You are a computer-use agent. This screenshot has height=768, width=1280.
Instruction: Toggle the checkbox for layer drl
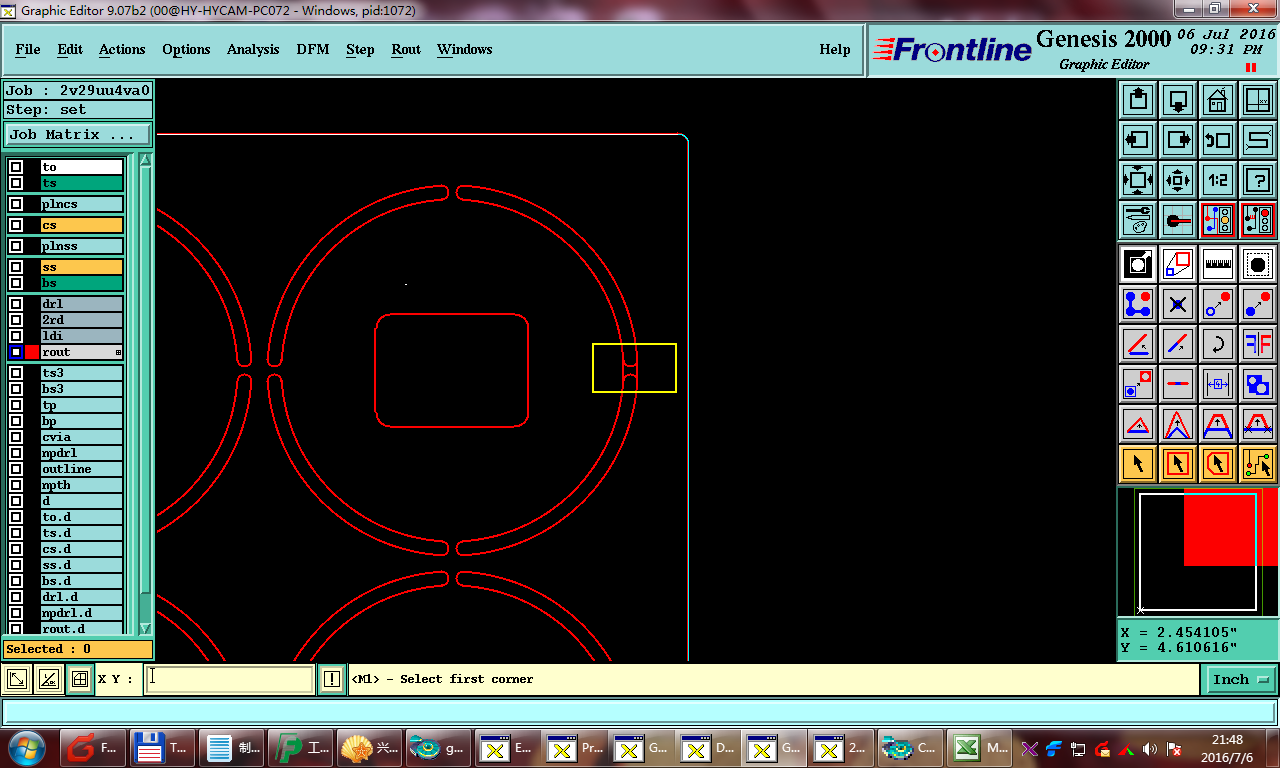[x=16, y=304]
